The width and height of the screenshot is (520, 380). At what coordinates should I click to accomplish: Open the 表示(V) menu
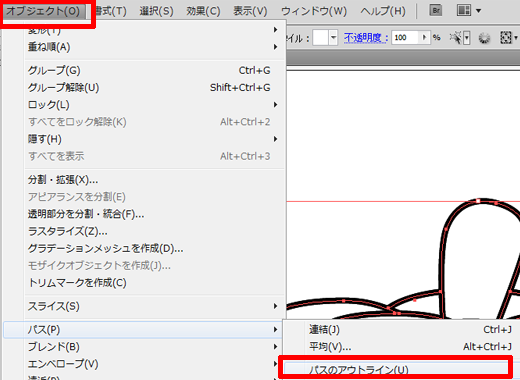click(x=250, y=11)
